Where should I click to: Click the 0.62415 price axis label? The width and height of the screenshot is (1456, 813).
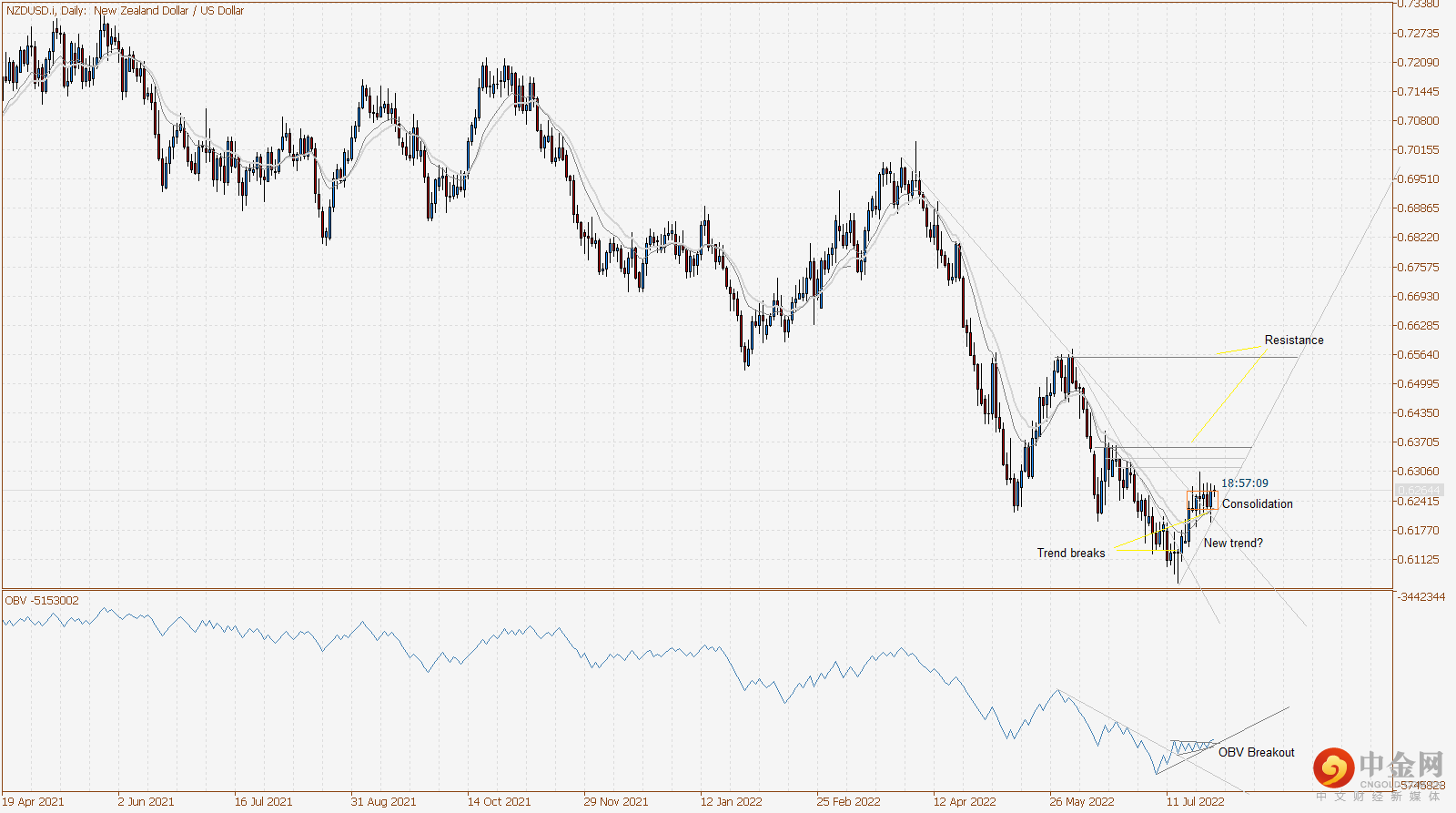pos(1418,502)
